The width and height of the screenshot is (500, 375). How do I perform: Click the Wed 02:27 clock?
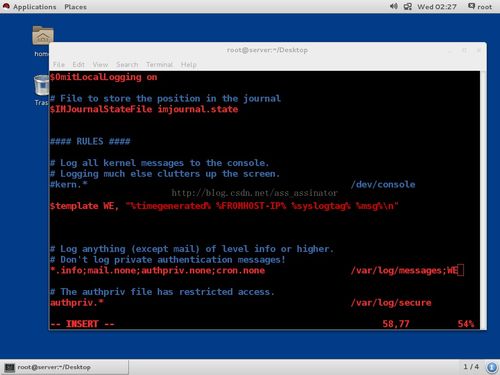click(437, 7)
